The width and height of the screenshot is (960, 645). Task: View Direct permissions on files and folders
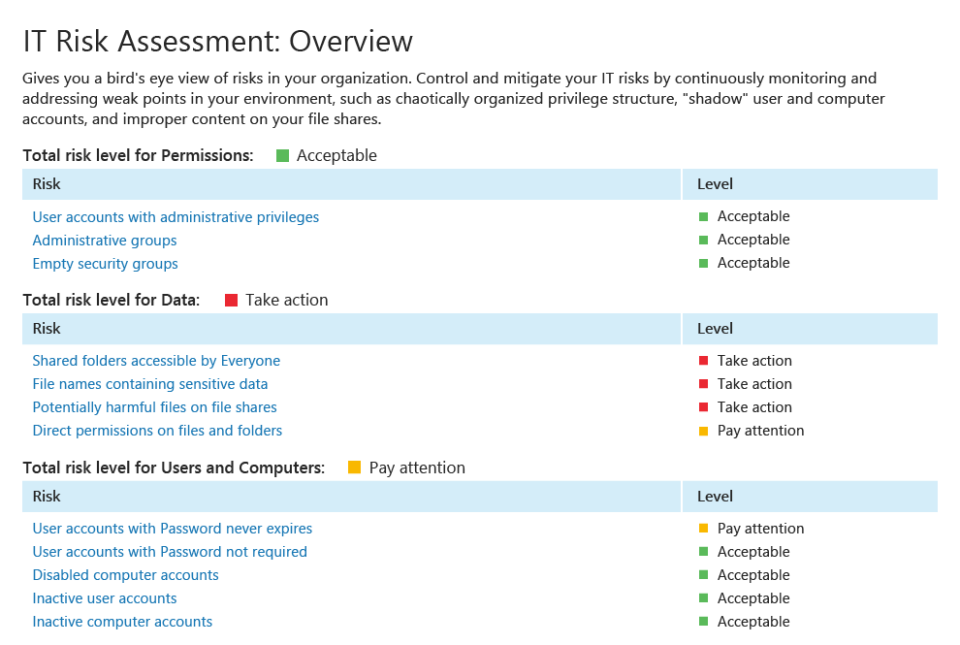click(x=157, y=430)
